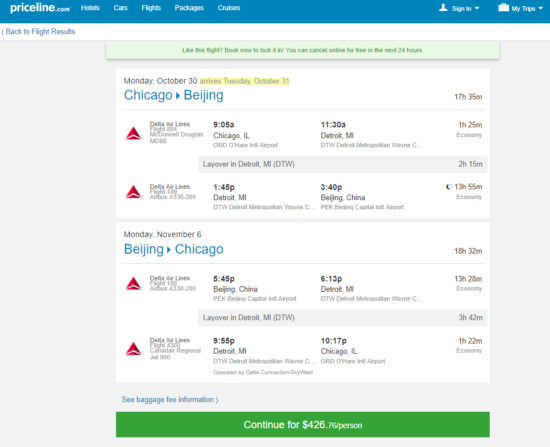This screenshot has height=447, width=550.
Task: Expand the My Trips dropdown arrow
Action: pyautogui.click(x=541, y=8)
